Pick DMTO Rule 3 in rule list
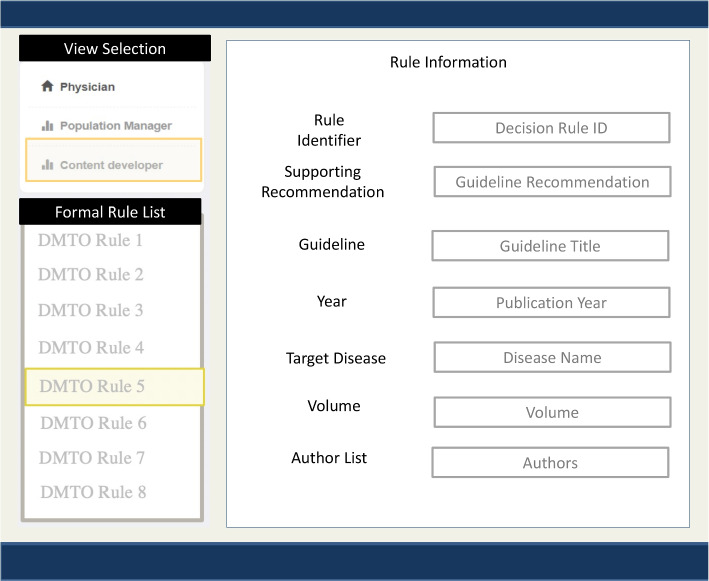This screenshot has height=581, width=709. pyautogui.click(x=90, y=311)
